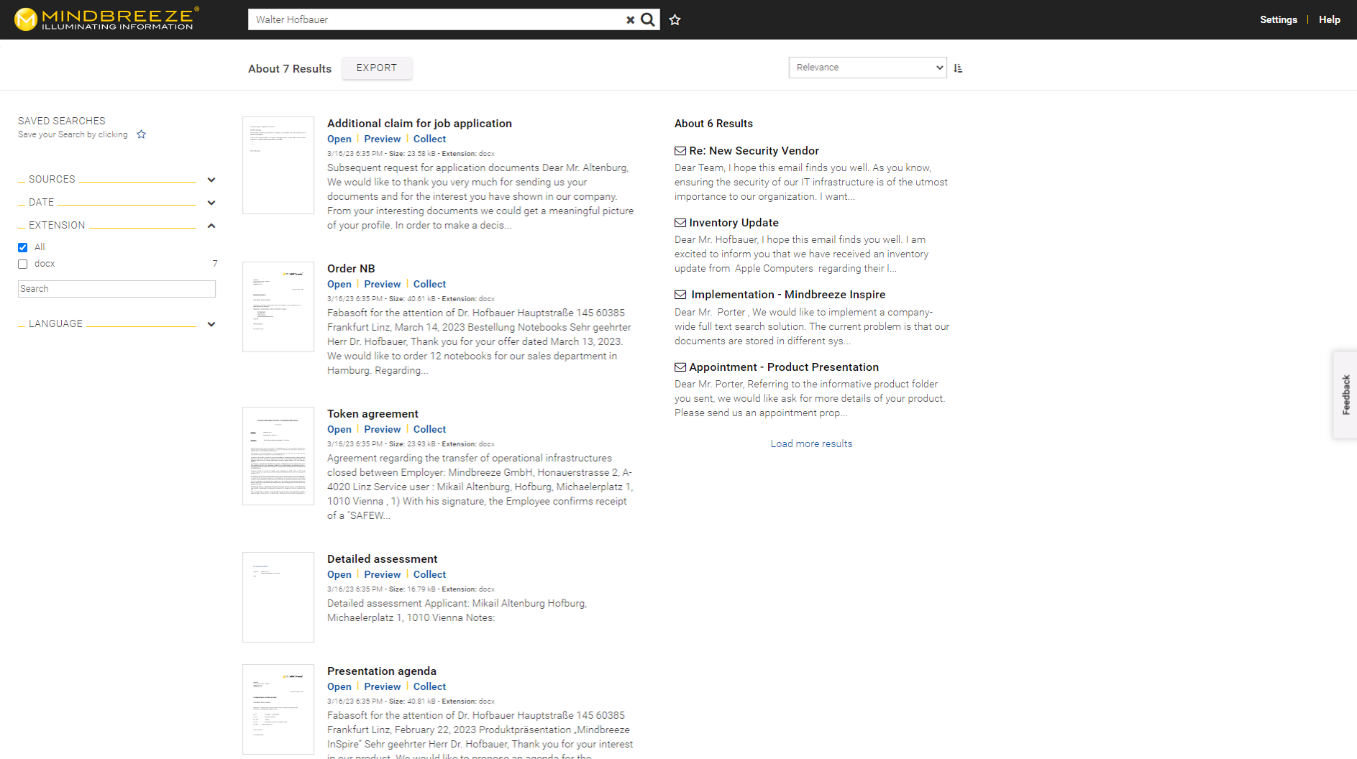Open email Implementation - Mindbreeze Inspire
Image resolution: width=1357 pixels, height=759 pixels.
(x=788, y=295)
